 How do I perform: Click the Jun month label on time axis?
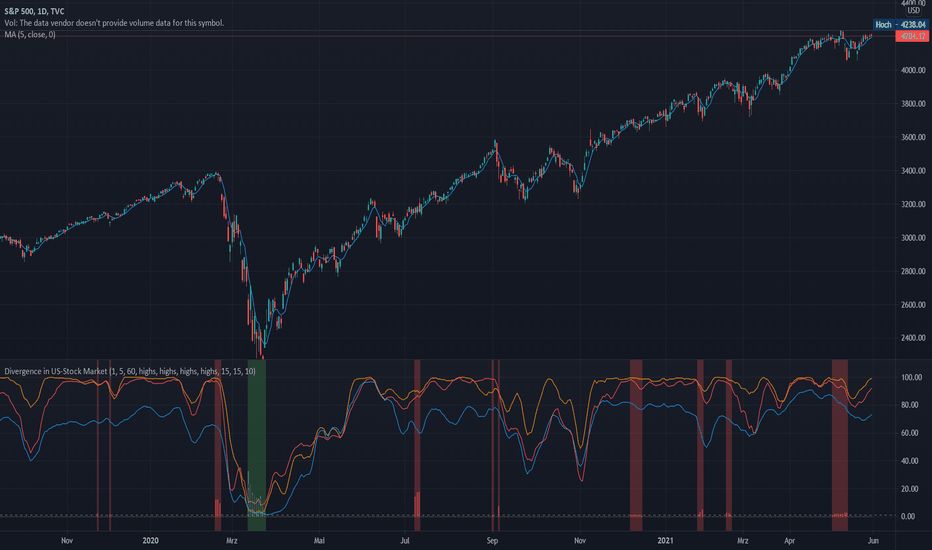click(x=873, y=540)
